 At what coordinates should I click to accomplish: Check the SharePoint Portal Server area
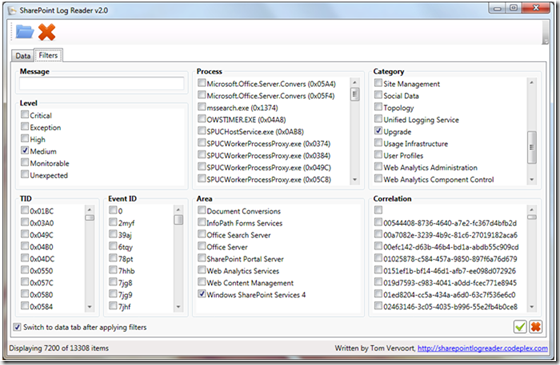click(202, 258)
